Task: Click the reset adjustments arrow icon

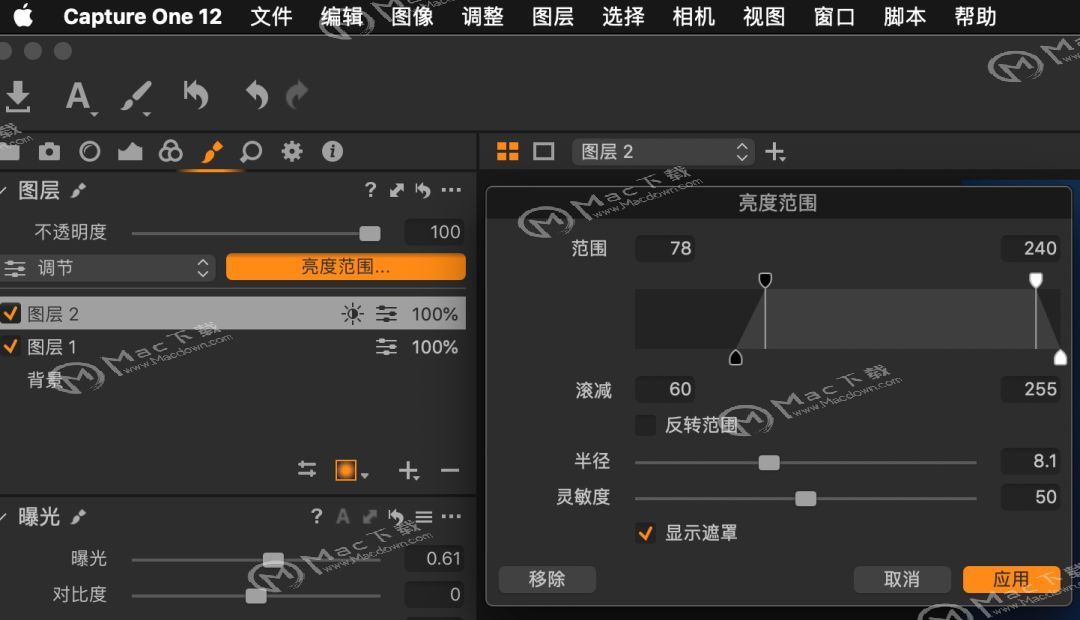Action: [196, 95]
